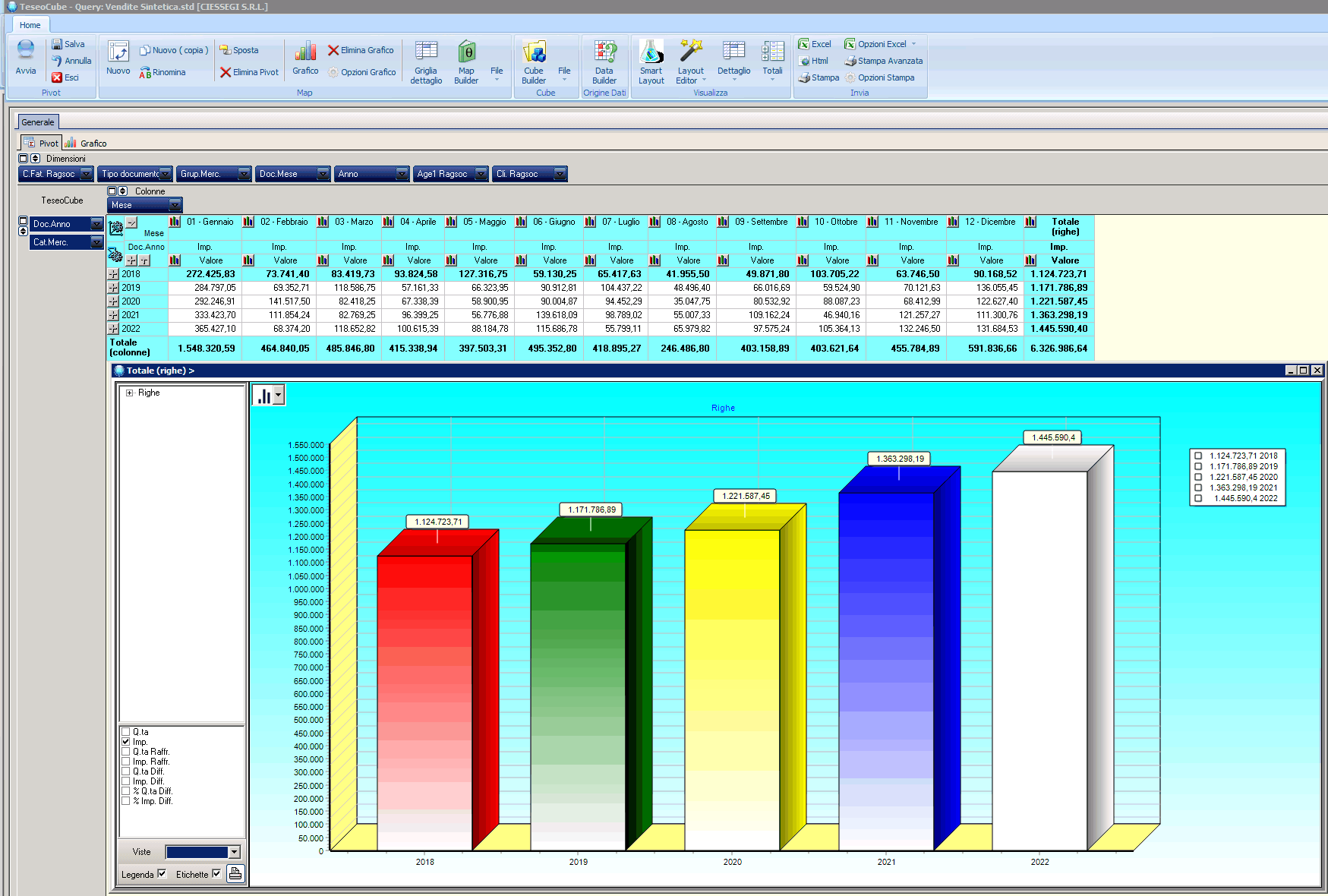Open the Data Builder
1328x896 pixels.
(x=604, y=62)
